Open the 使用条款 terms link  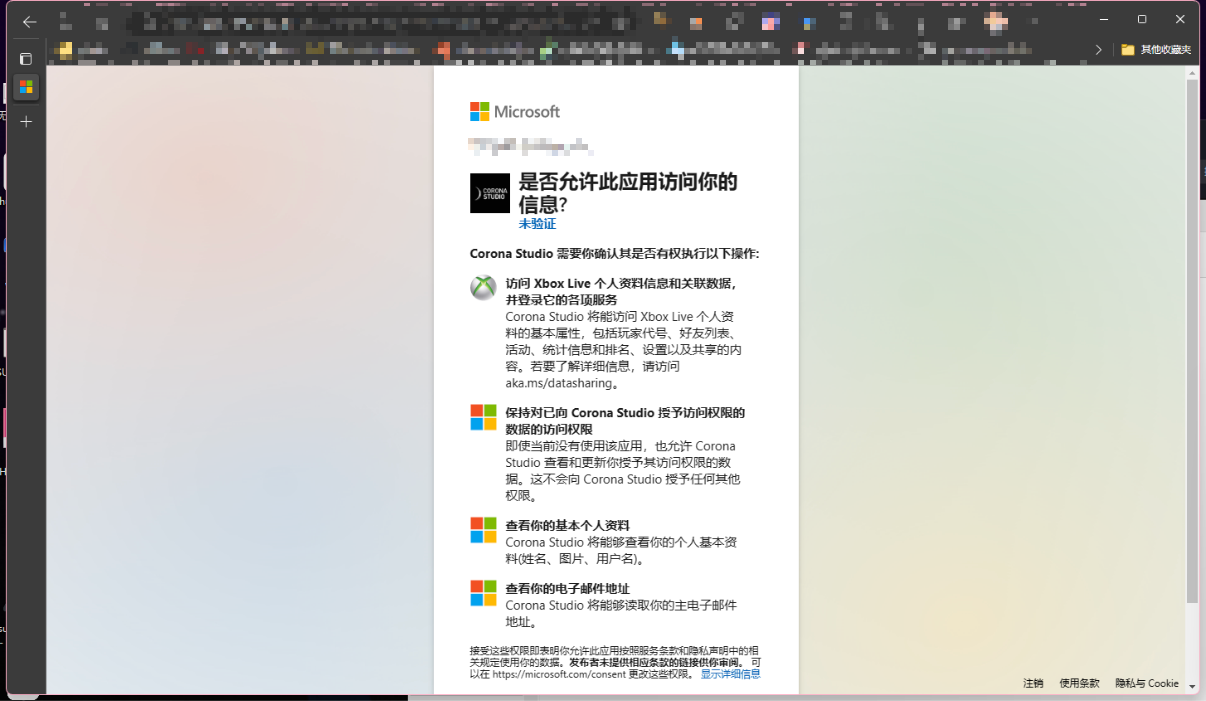1079,683
